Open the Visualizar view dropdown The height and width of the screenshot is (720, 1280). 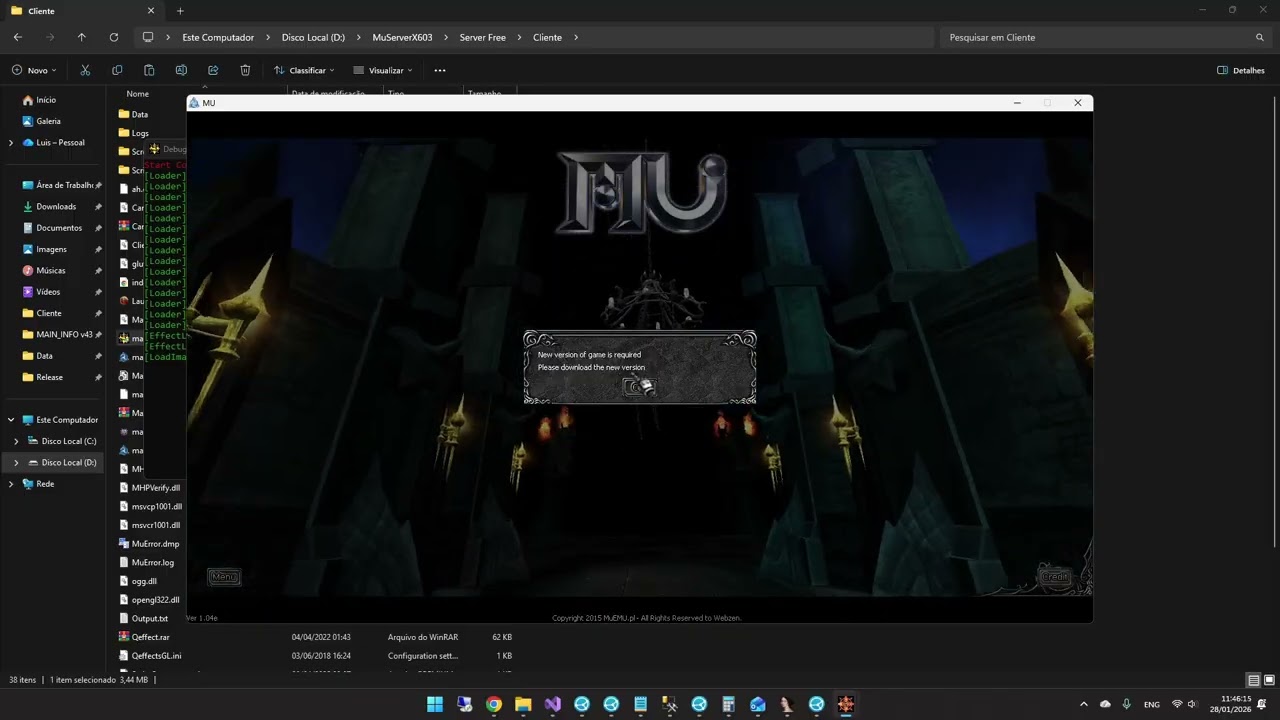[382, 70]
